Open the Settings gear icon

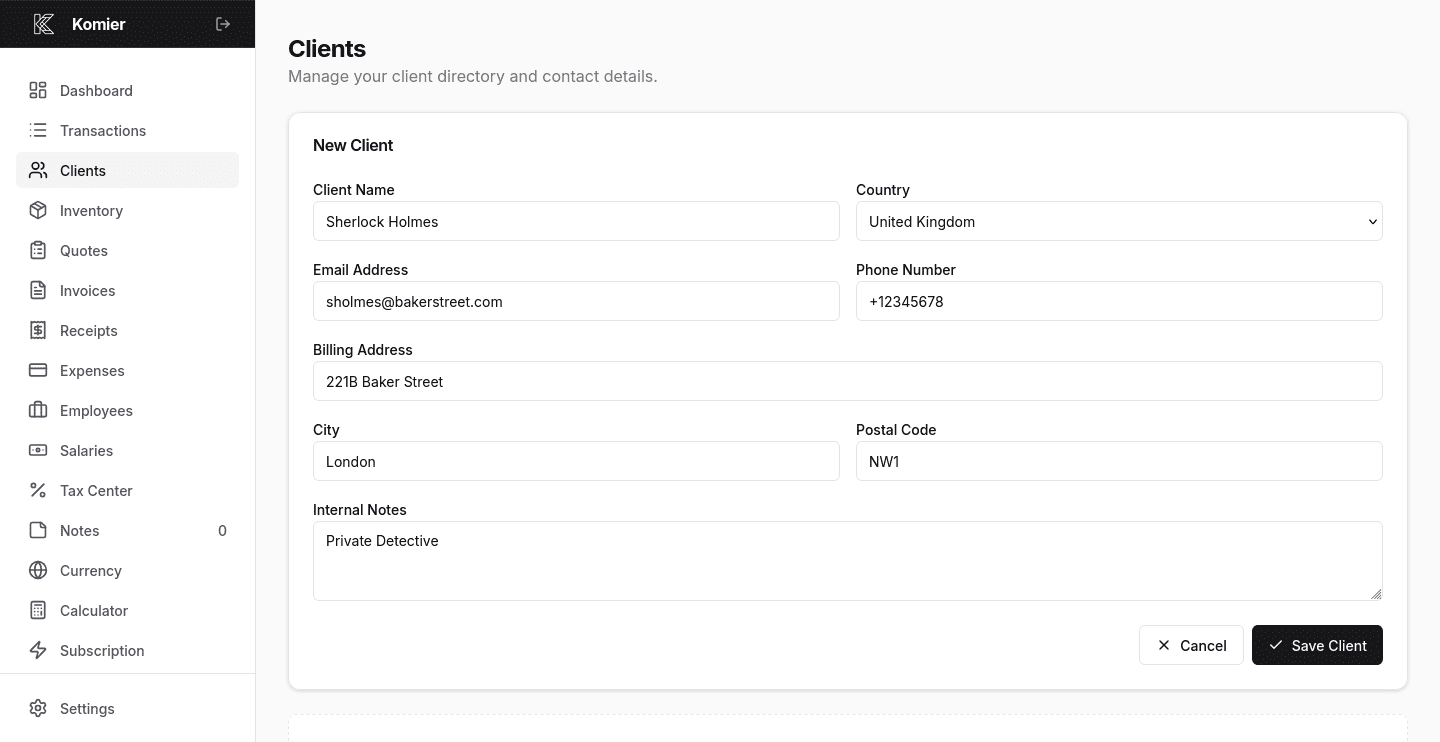click(x=38, y=708)
